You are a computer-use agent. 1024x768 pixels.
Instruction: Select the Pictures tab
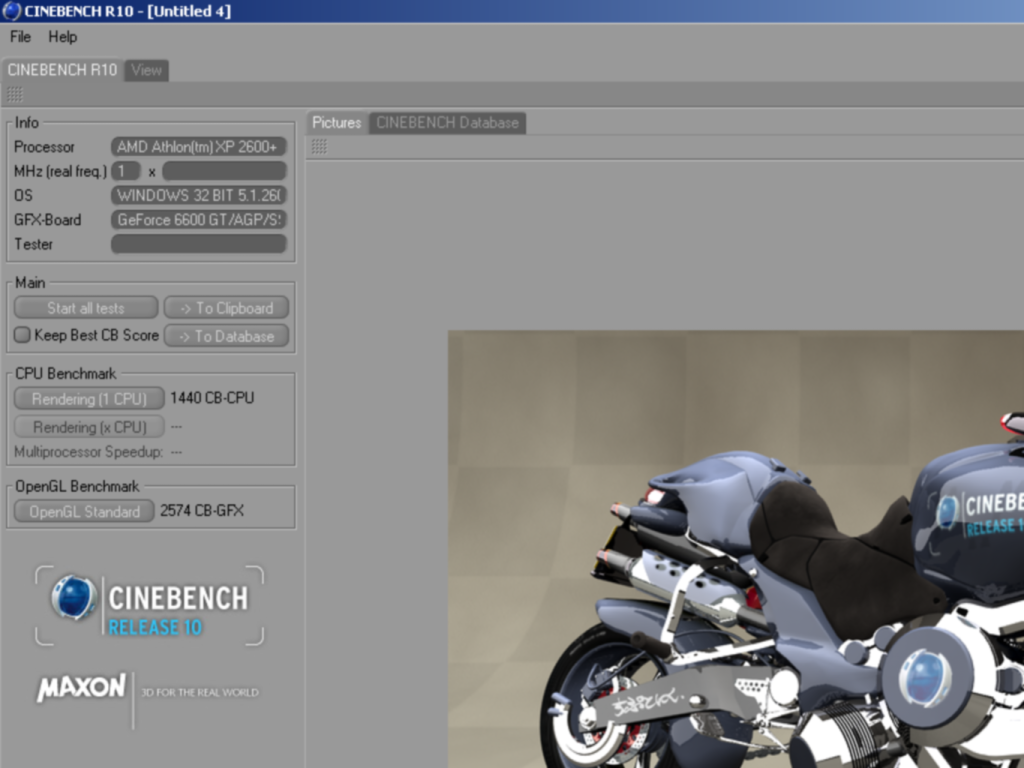(337, 123)
